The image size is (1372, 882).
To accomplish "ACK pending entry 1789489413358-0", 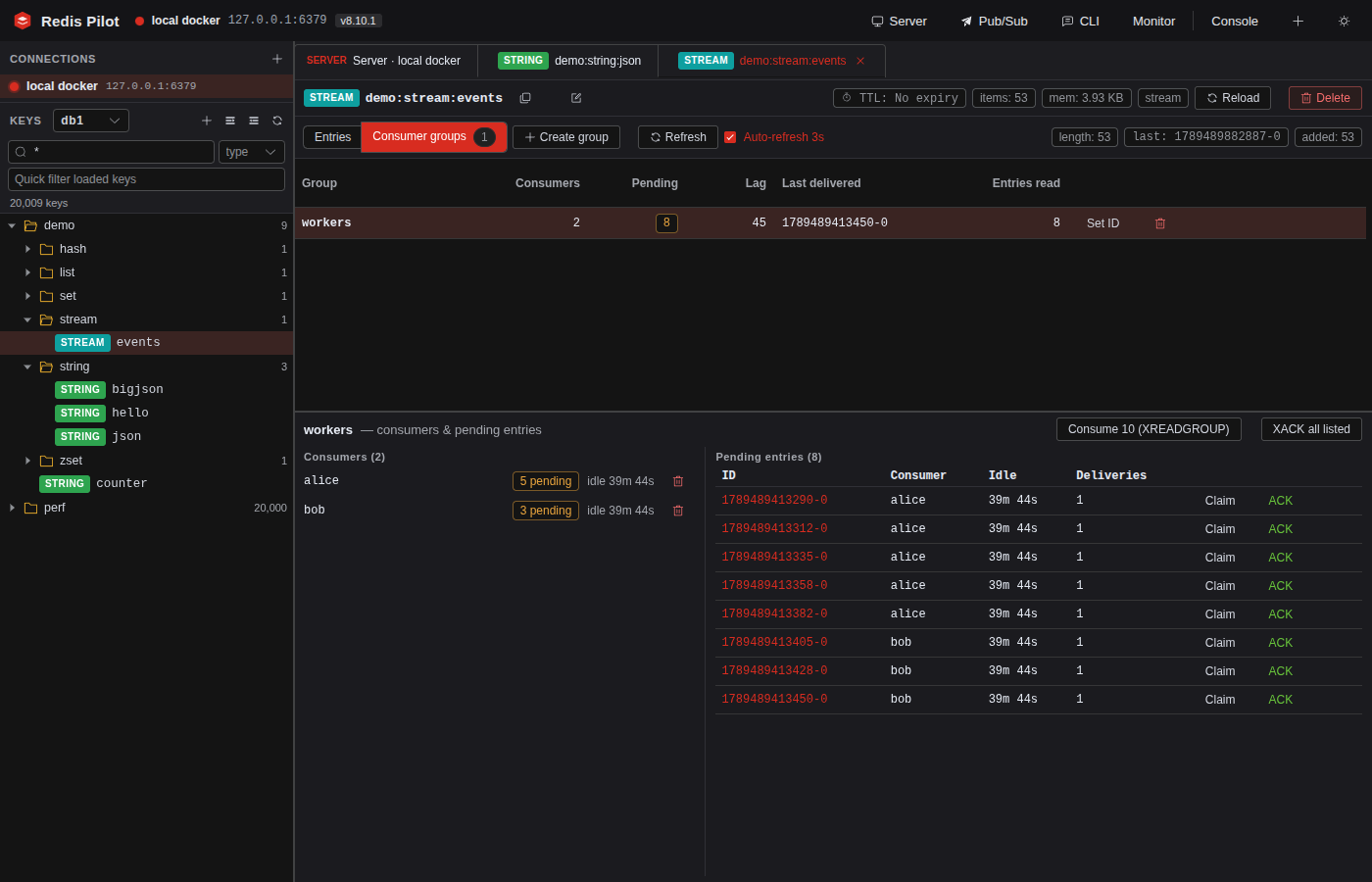I will point(1281,586).
